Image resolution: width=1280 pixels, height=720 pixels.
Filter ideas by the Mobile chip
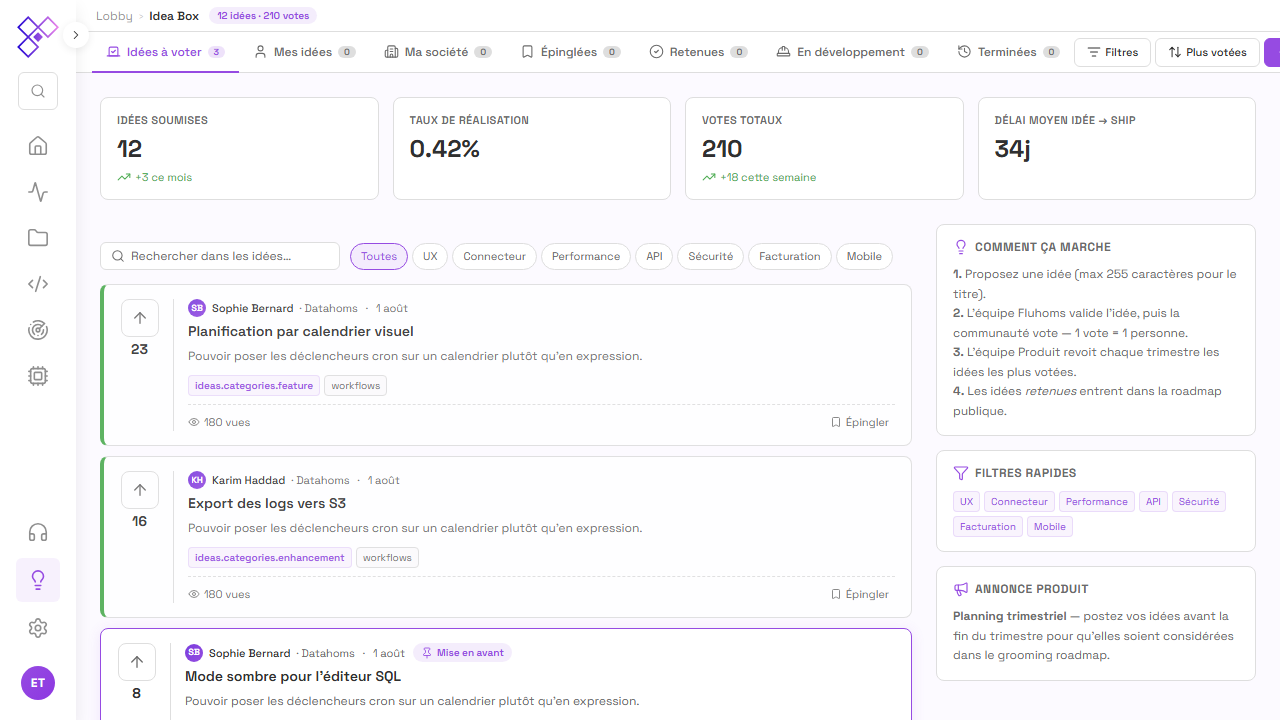(864, 256)
